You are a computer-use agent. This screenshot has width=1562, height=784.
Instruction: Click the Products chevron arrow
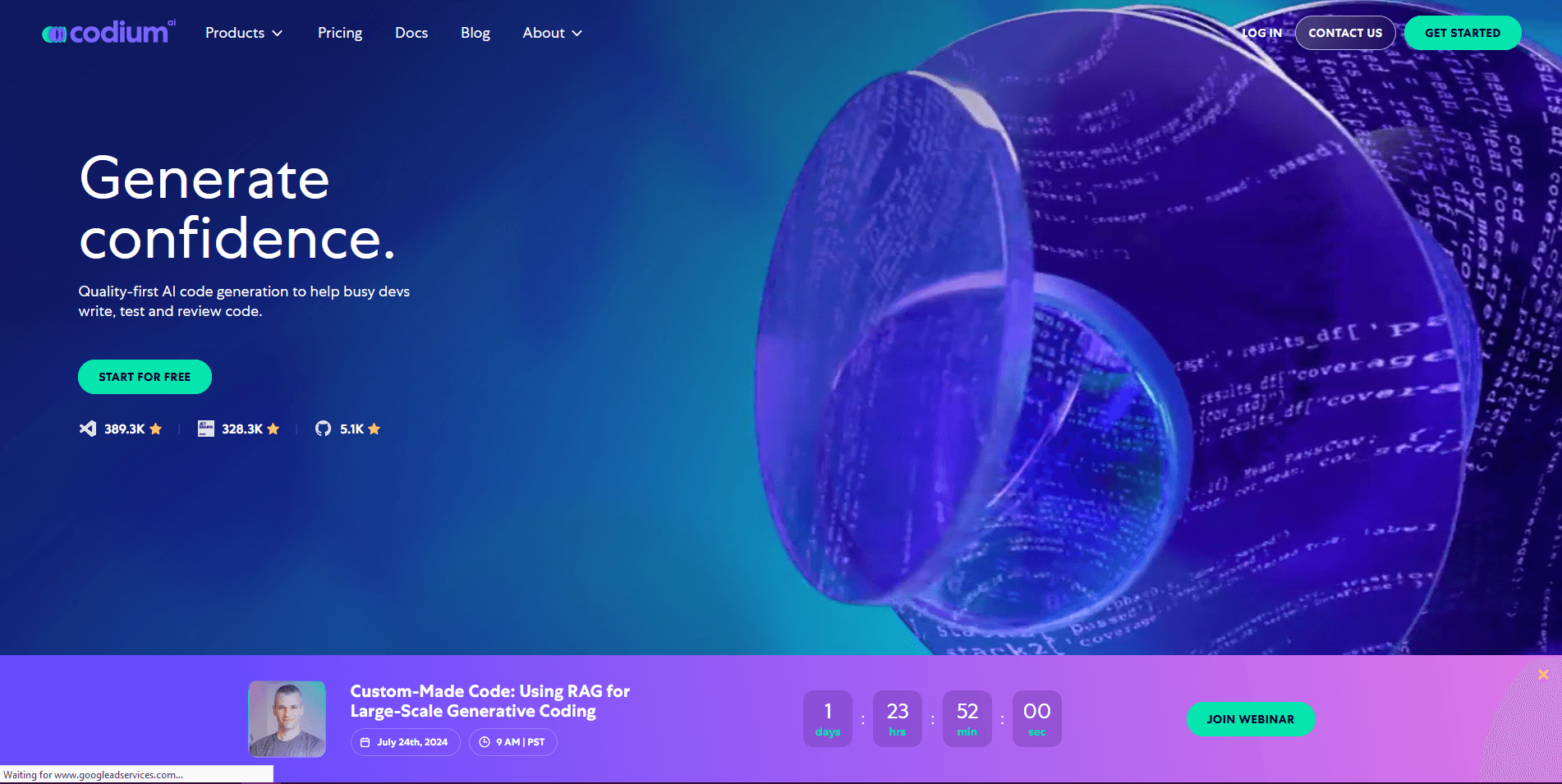click(x=278, y=34)
